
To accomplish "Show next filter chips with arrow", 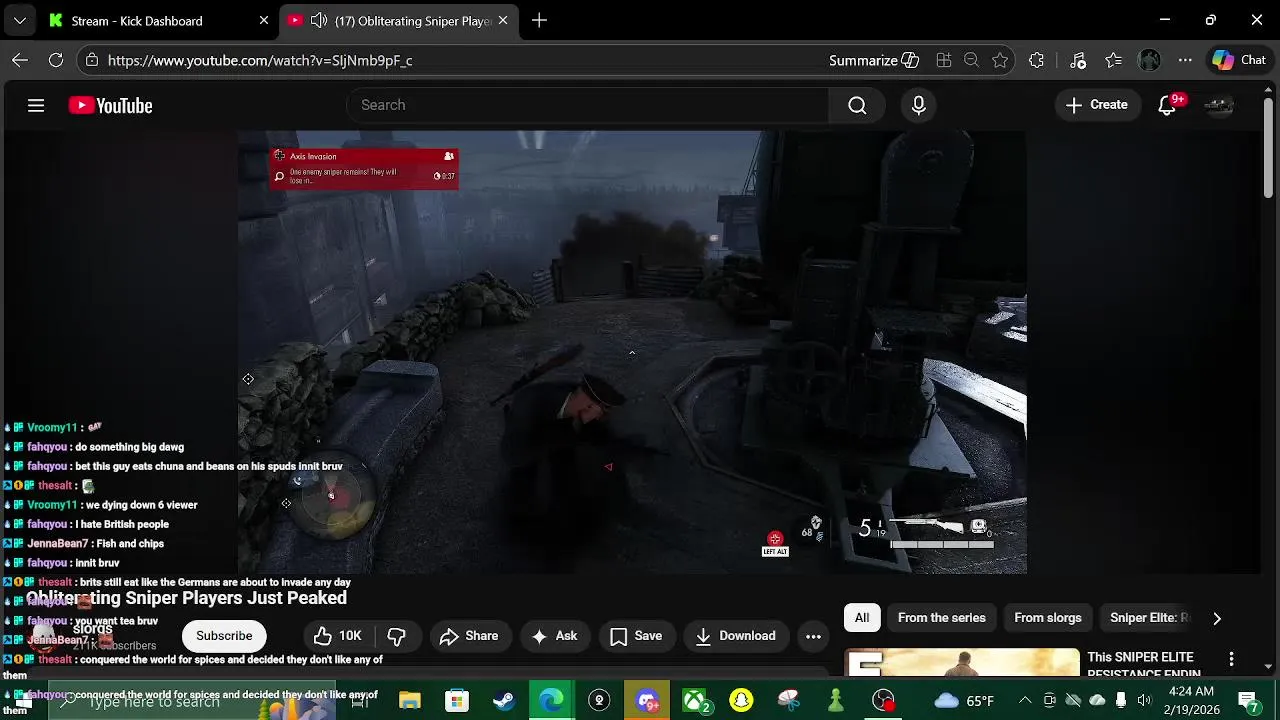I will (1217, 618).
